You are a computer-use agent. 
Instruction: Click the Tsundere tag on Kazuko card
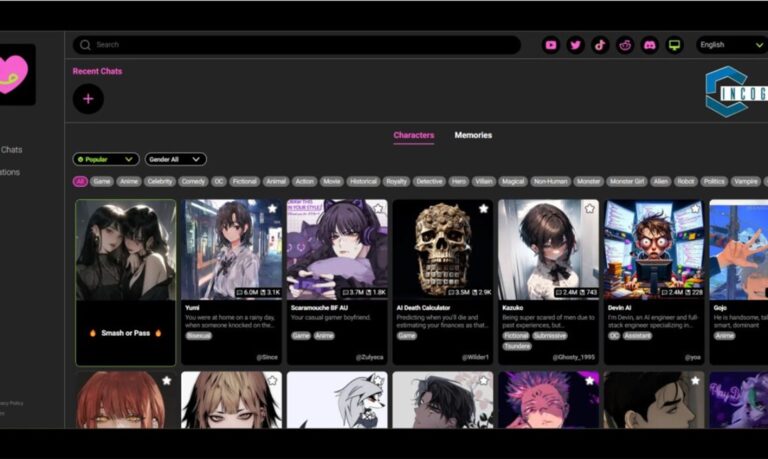pos(517,346)
